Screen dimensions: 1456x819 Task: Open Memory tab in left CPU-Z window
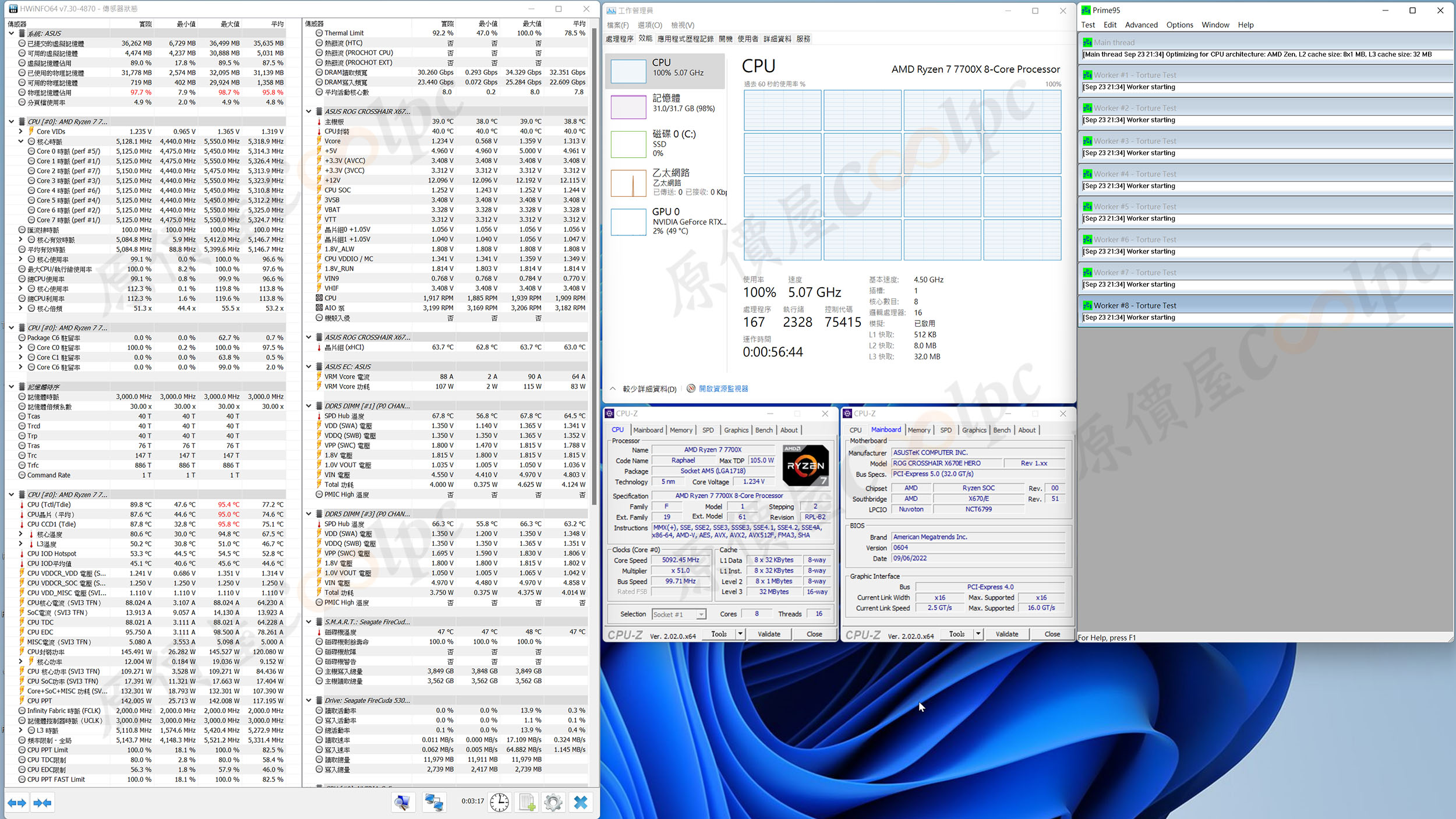[681, 430]
